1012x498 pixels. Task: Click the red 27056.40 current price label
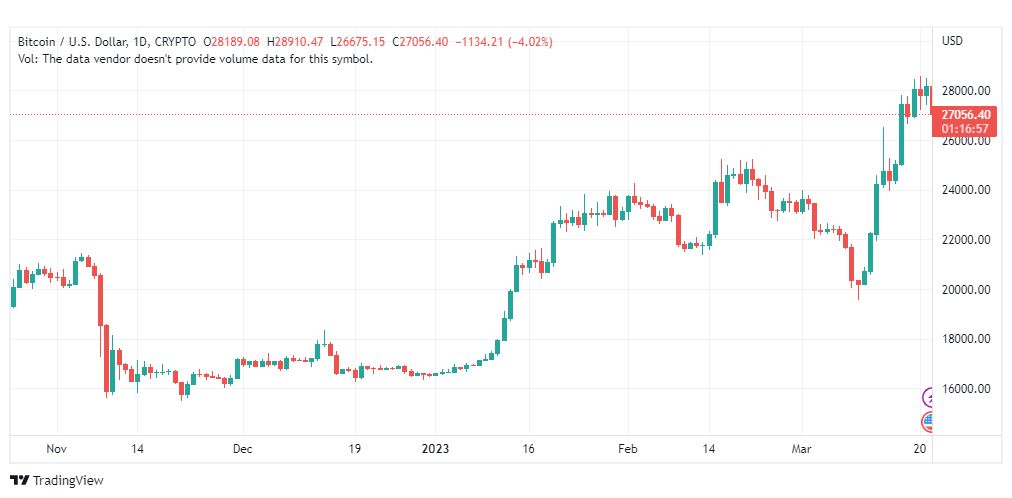coord(965,115)
